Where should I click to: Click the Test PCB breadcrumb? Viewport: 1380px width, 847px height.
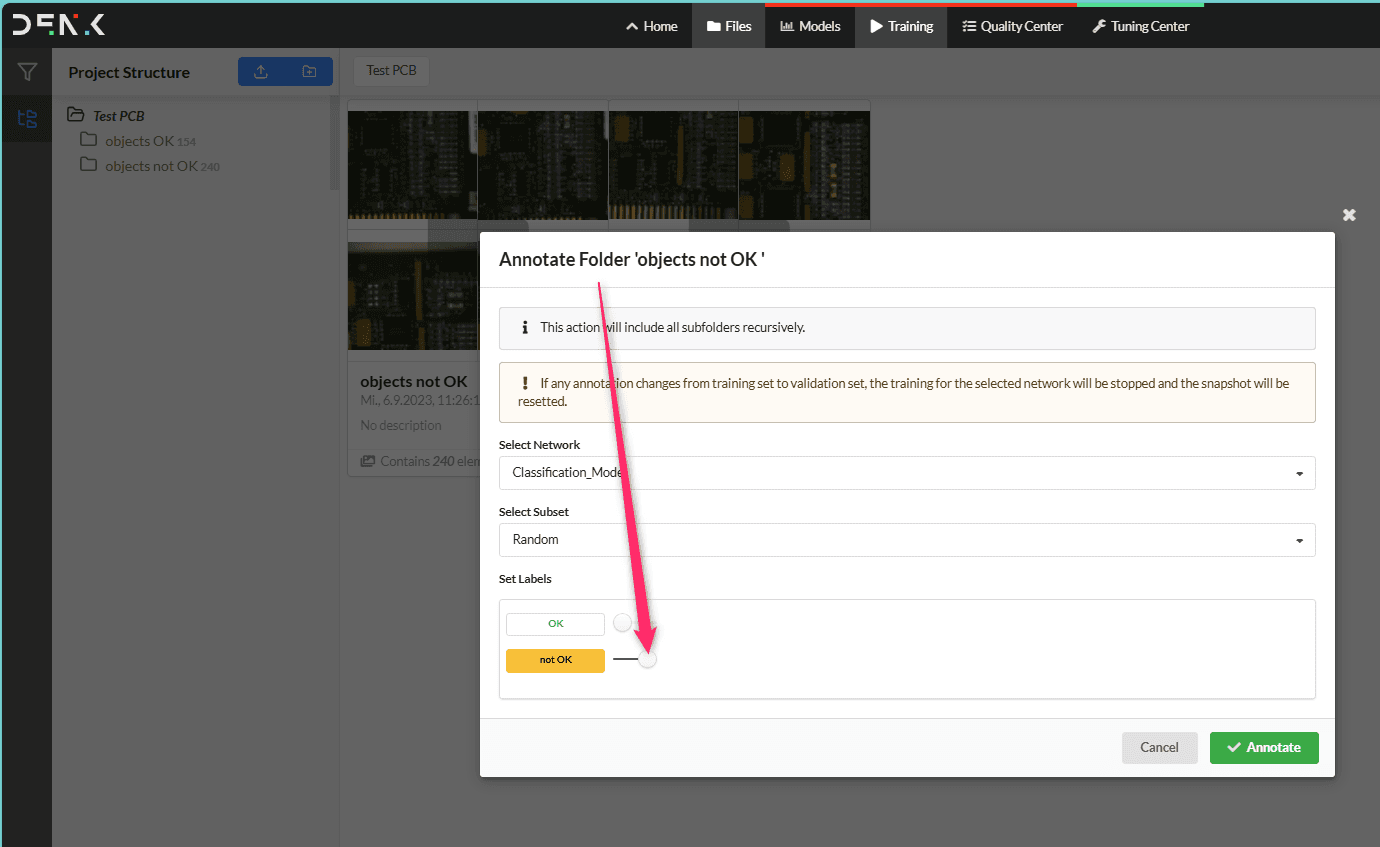(391, 71)
